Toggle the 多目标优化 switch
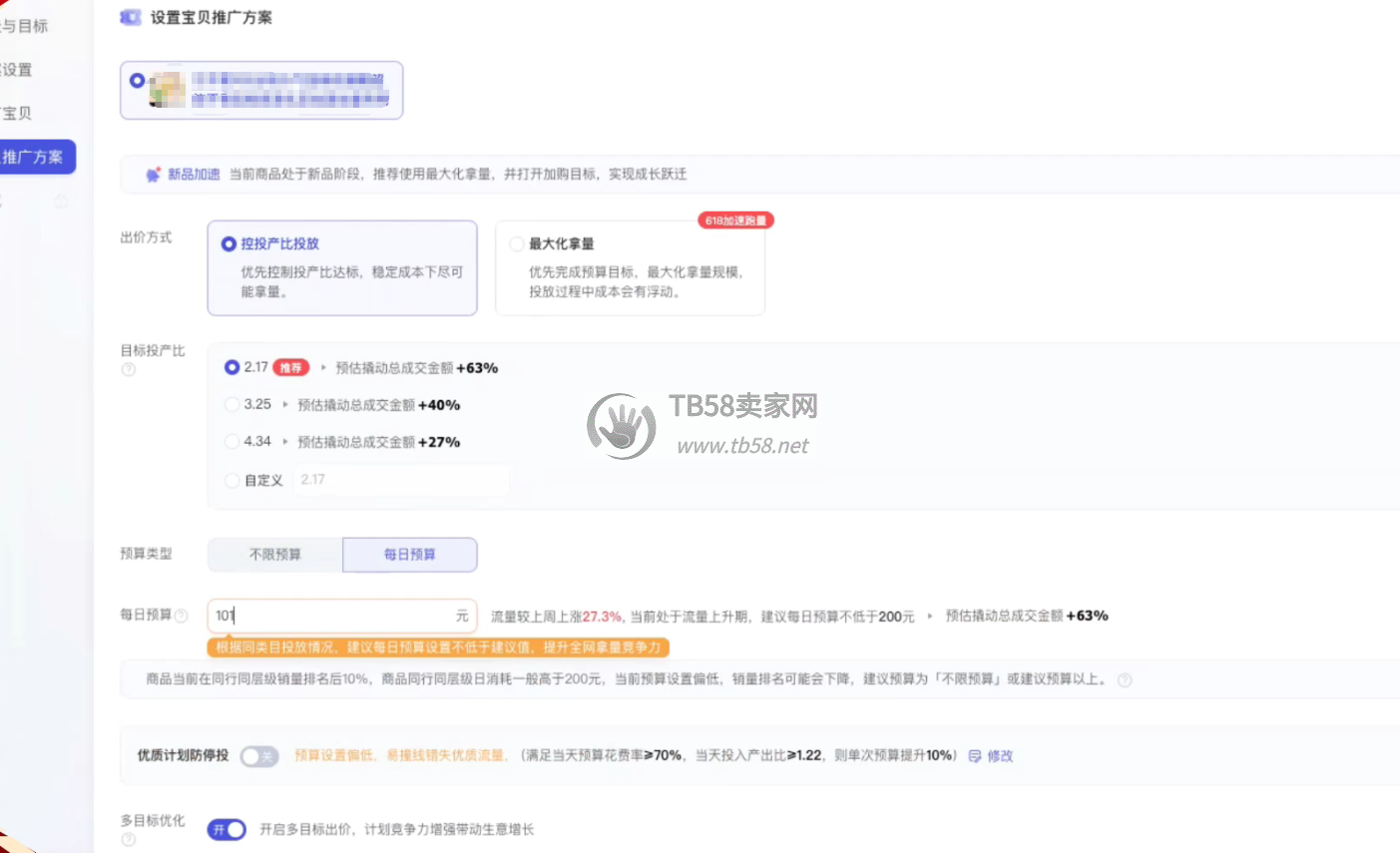Image resolution: width=1400 pixels, height=853 pixels. click(227, 829)
